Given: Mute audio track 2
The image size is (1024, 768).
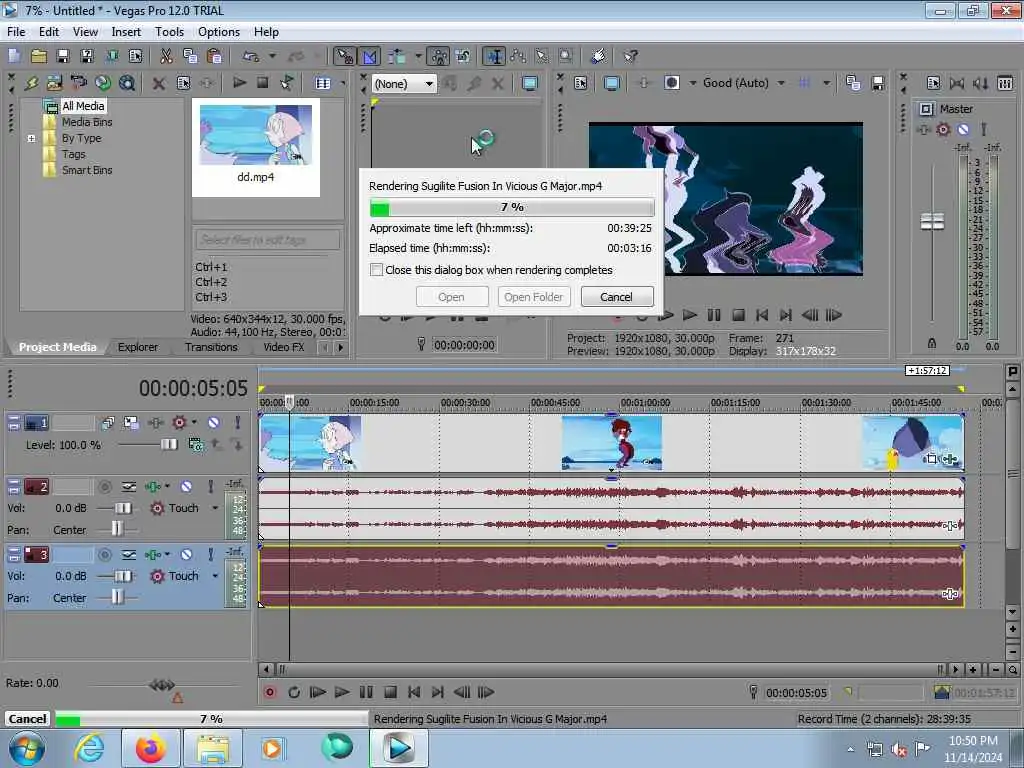Looking at the screenshot, I should click(187, 487).
